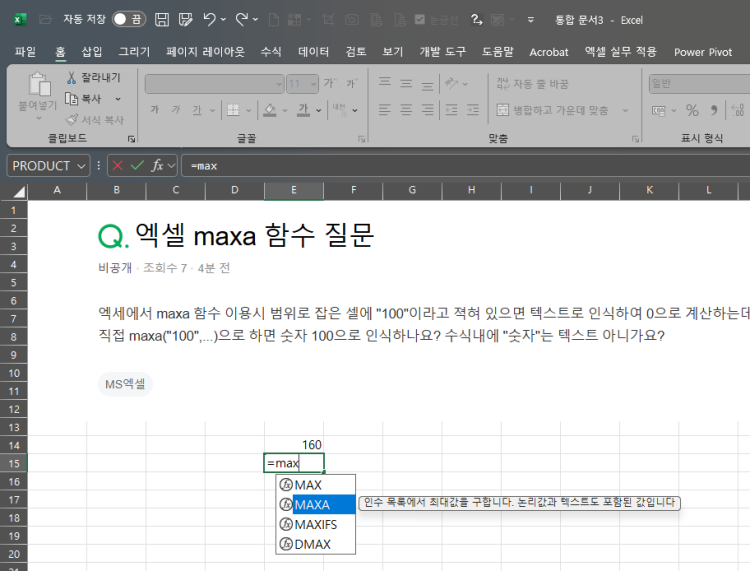Click 자동 줄 바꿈 wrap text

pyautogui.click(x=532, y=84)
